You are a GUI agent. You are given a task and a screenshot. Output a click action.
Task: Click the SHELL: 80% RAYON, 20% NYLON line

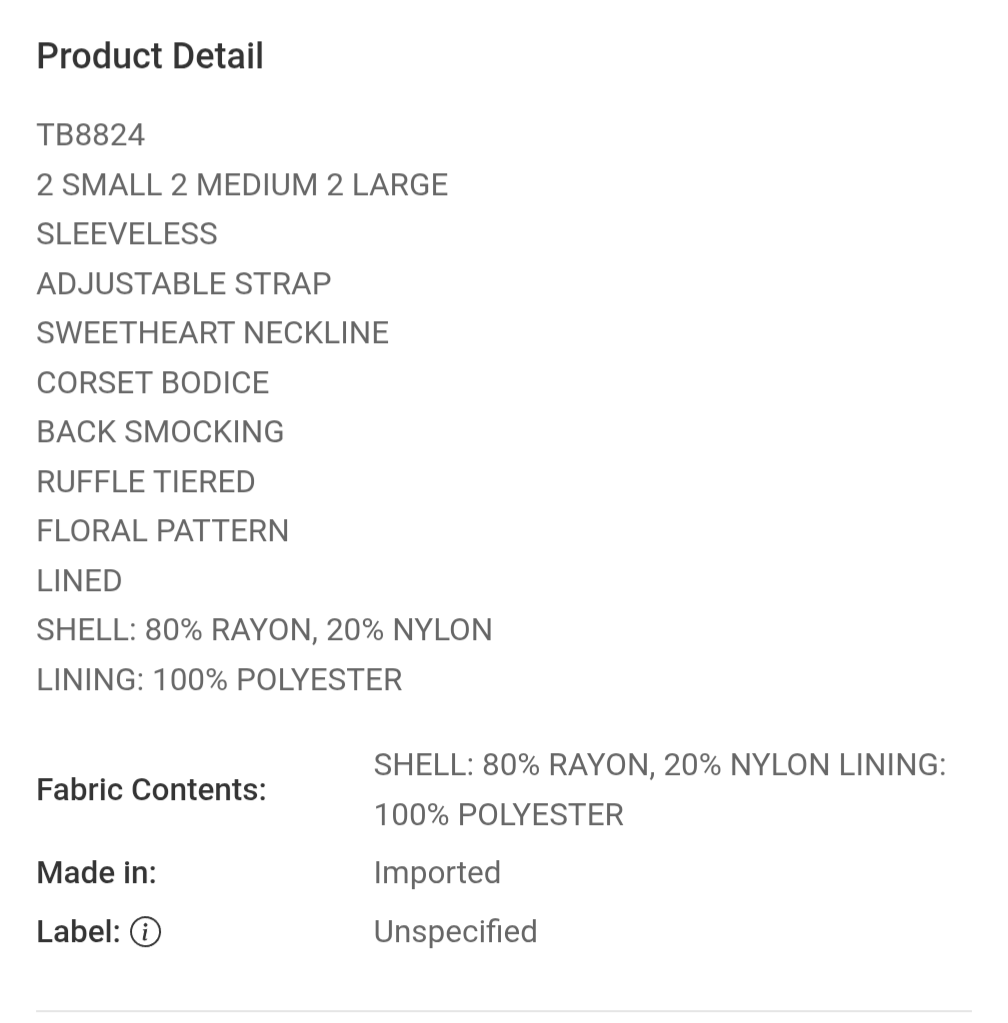pos(264,630)
